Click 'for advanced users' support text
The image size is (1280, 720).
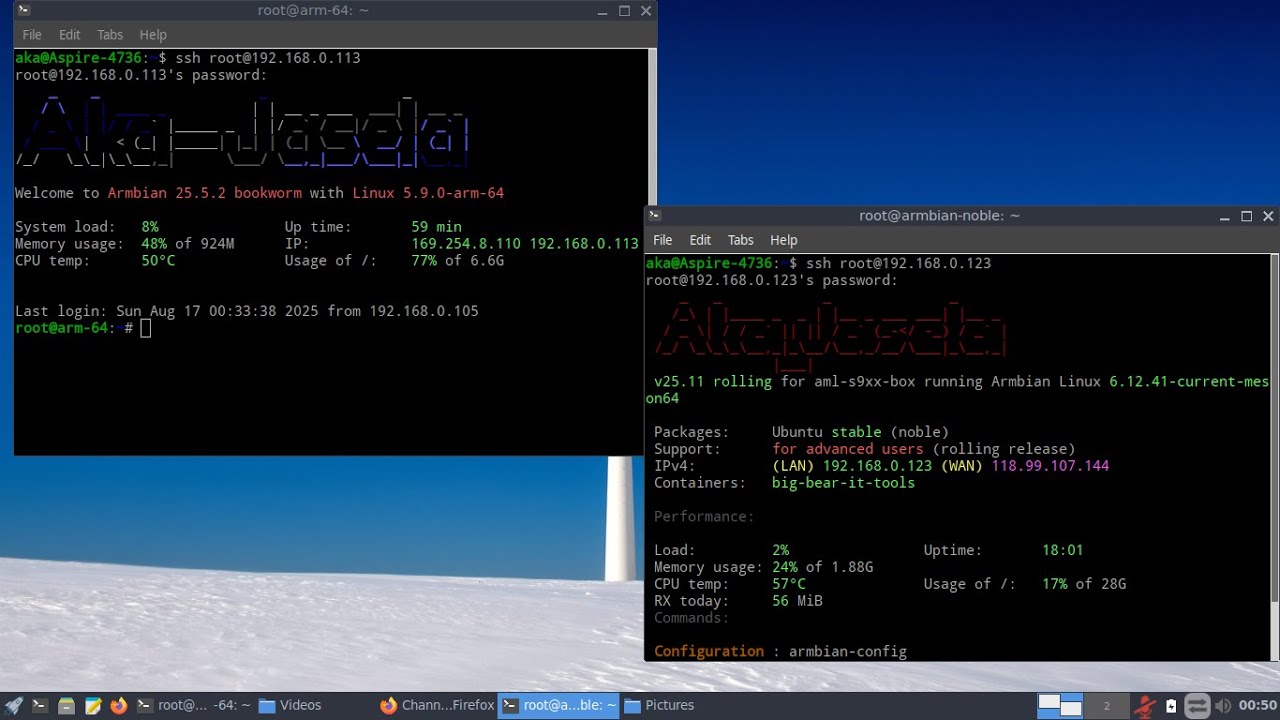848,449
